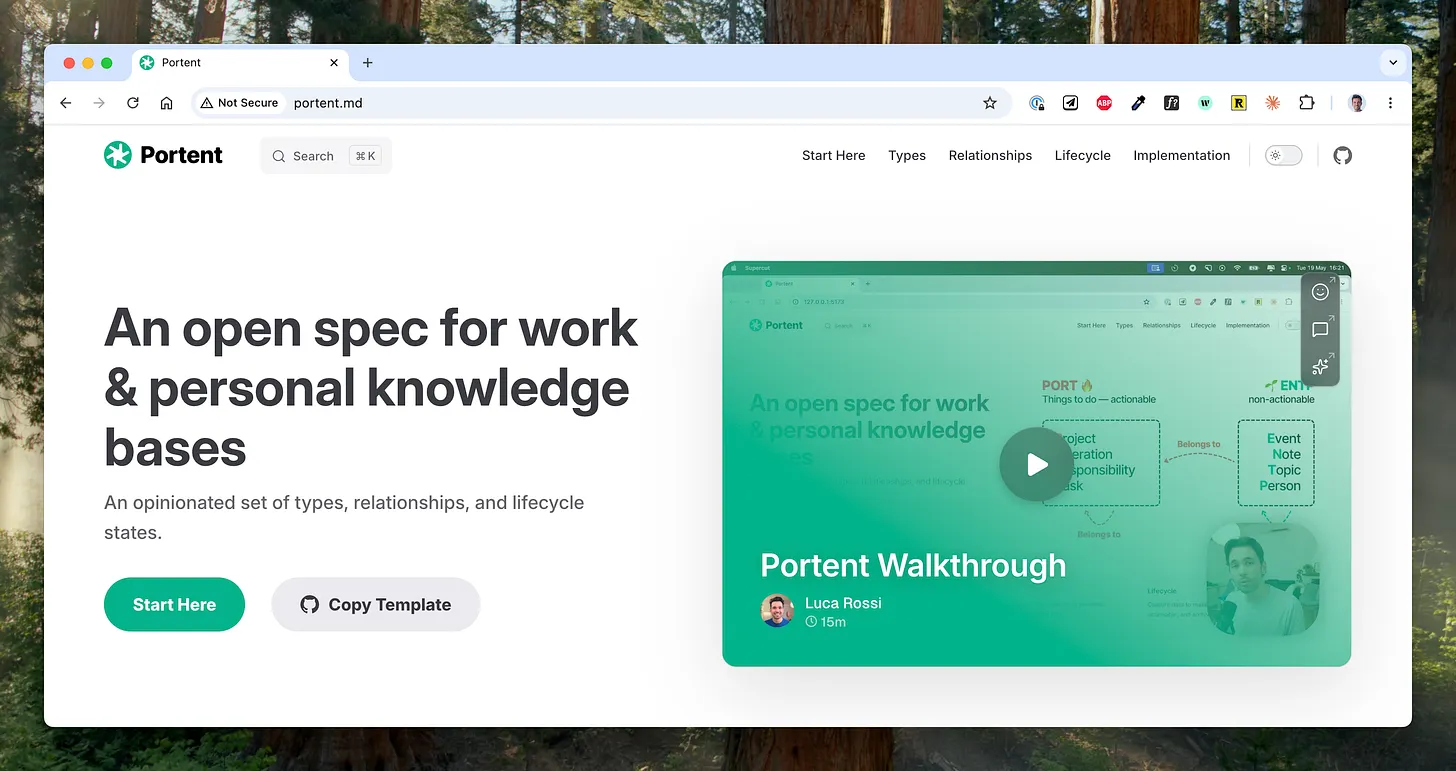Image resolution: width=1456 pixels, height=771 pixels.
Task: Click the "Portent Walkthrough" video title
Action: 913,565
